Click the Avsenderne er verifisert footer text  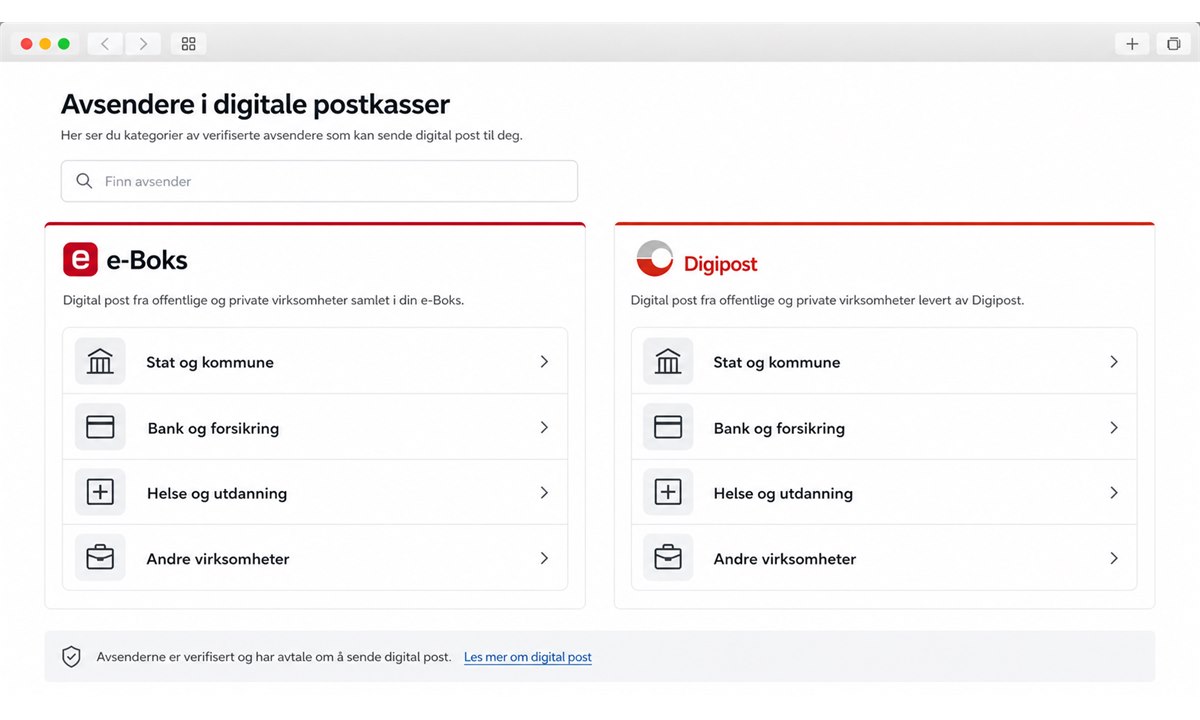coord(274,657)
